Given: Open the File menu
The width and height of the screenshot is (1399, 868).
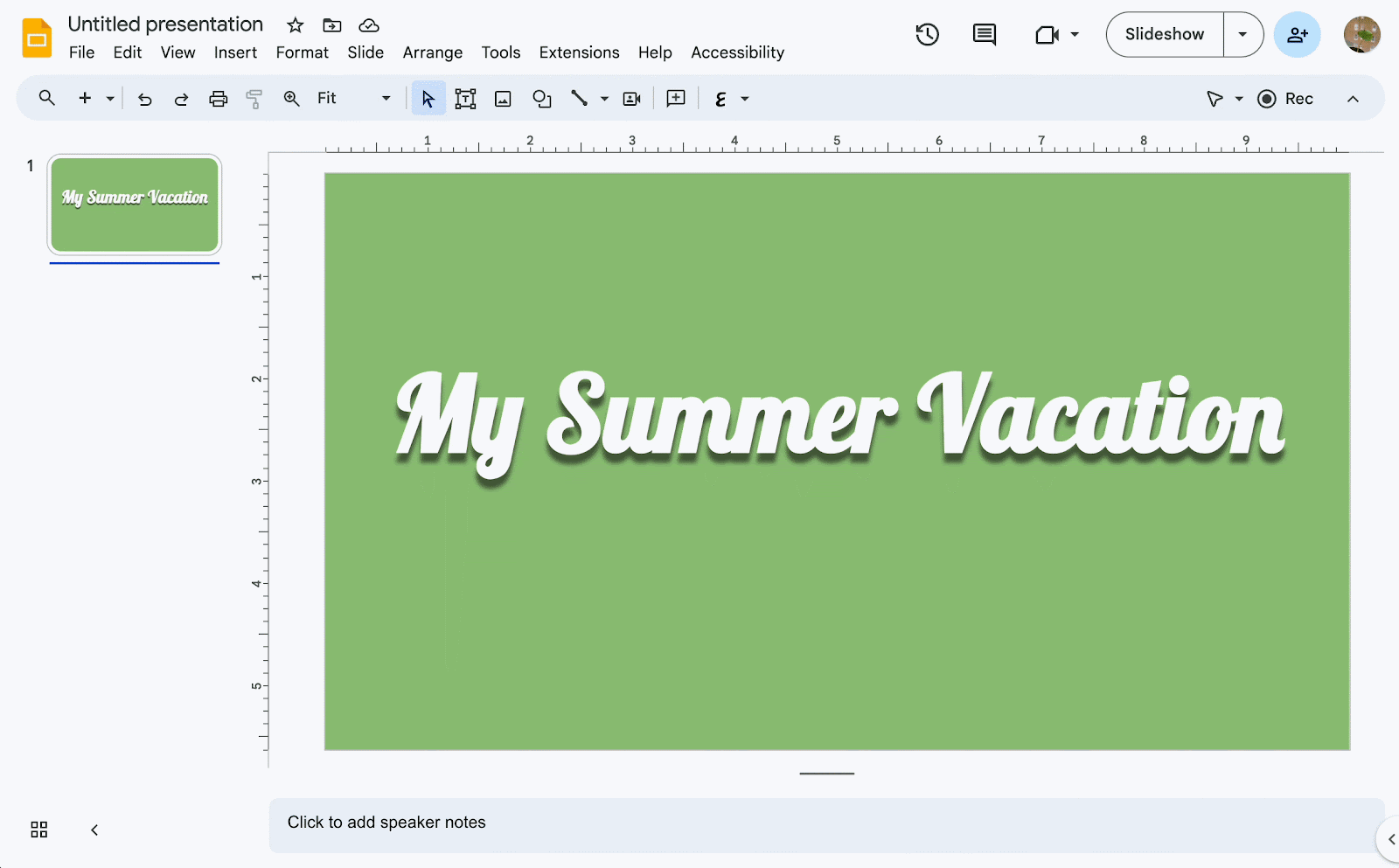Looking at the screenshot, I should pyautogui.click(x=81, y=52).
